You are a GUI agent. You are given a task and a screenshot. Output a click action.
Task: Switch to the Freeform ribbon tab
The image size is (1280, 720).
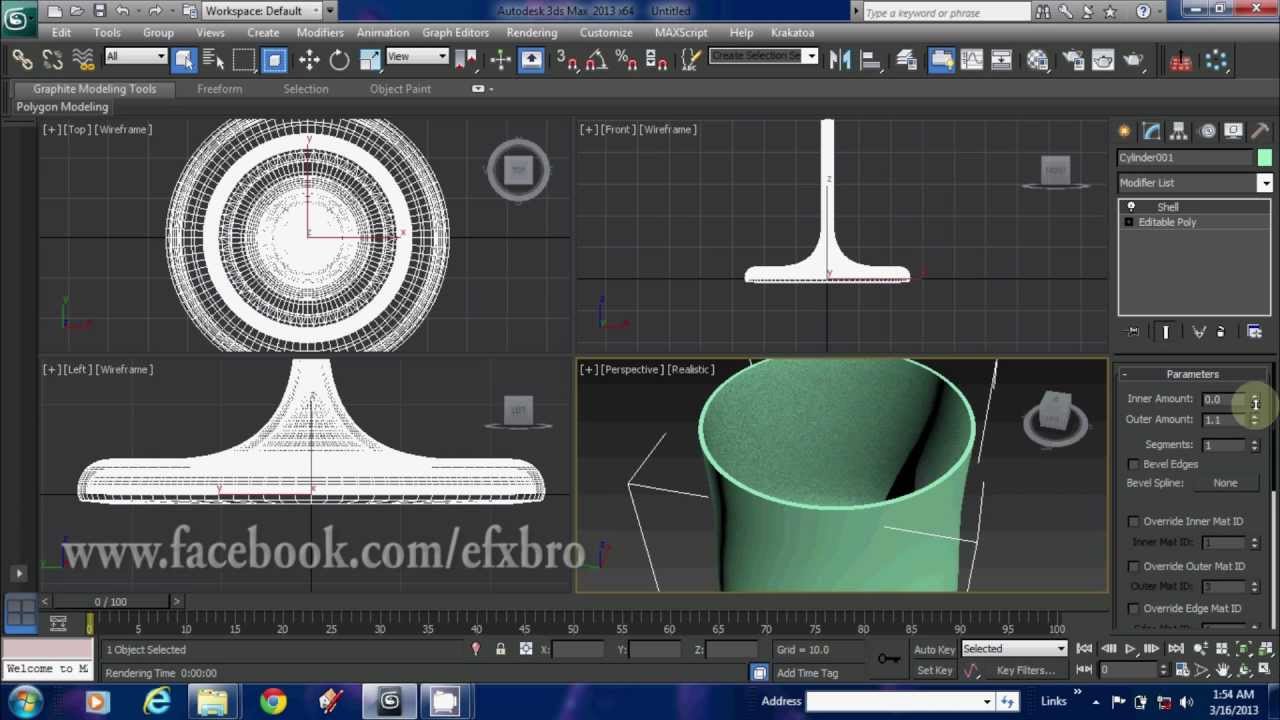coord(219,89)
